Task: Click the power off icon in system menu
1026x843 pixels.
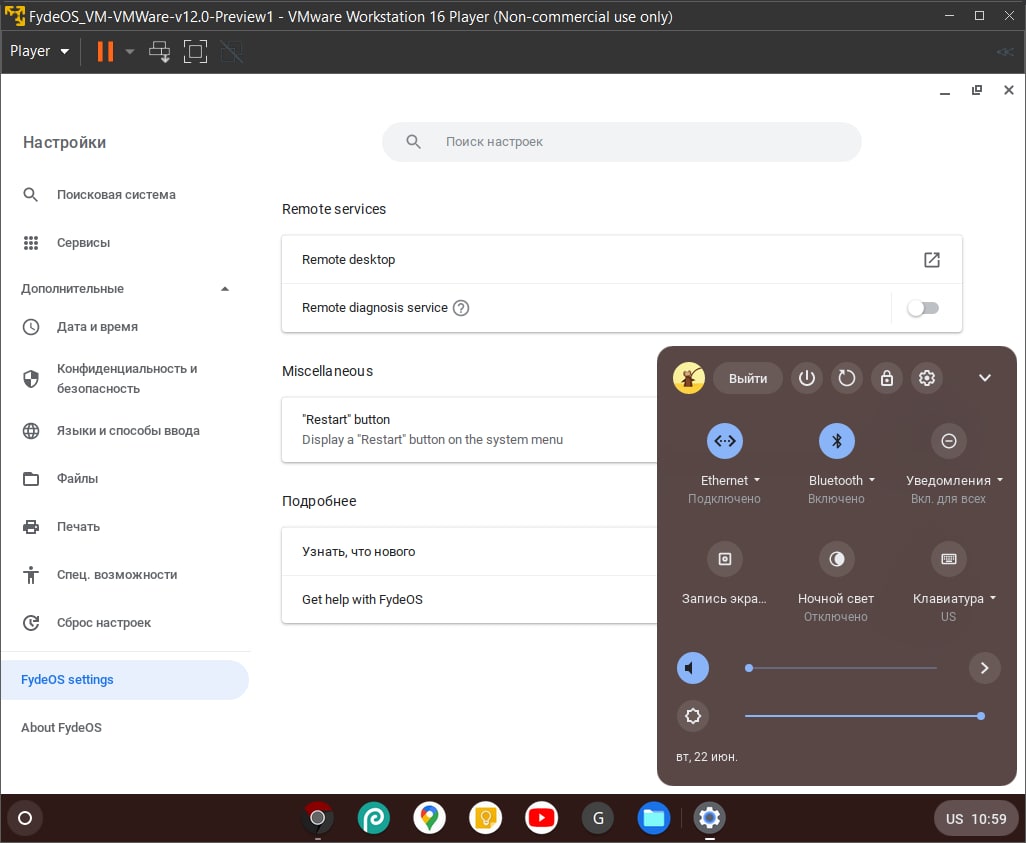Action: pos(807,378)
